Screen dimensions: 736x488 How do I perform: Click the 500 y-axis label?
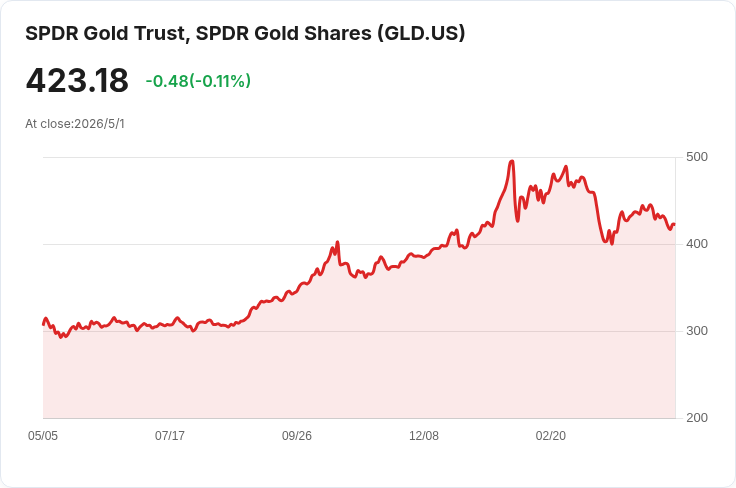pyautogui.click(x=697, y=157)
